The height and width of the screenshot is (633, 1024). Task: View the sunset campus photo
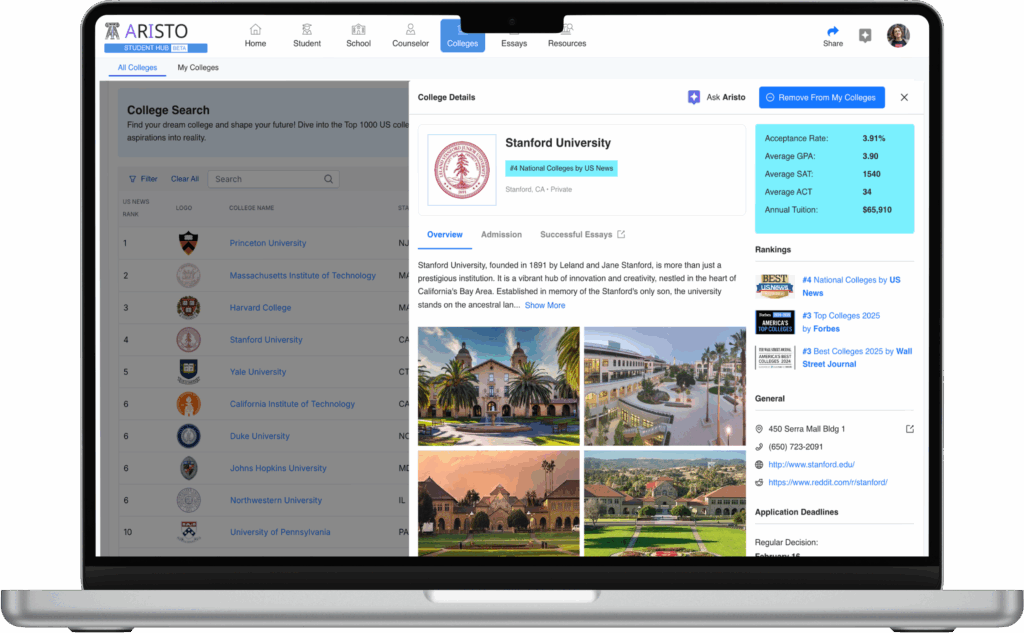point(498,503)
